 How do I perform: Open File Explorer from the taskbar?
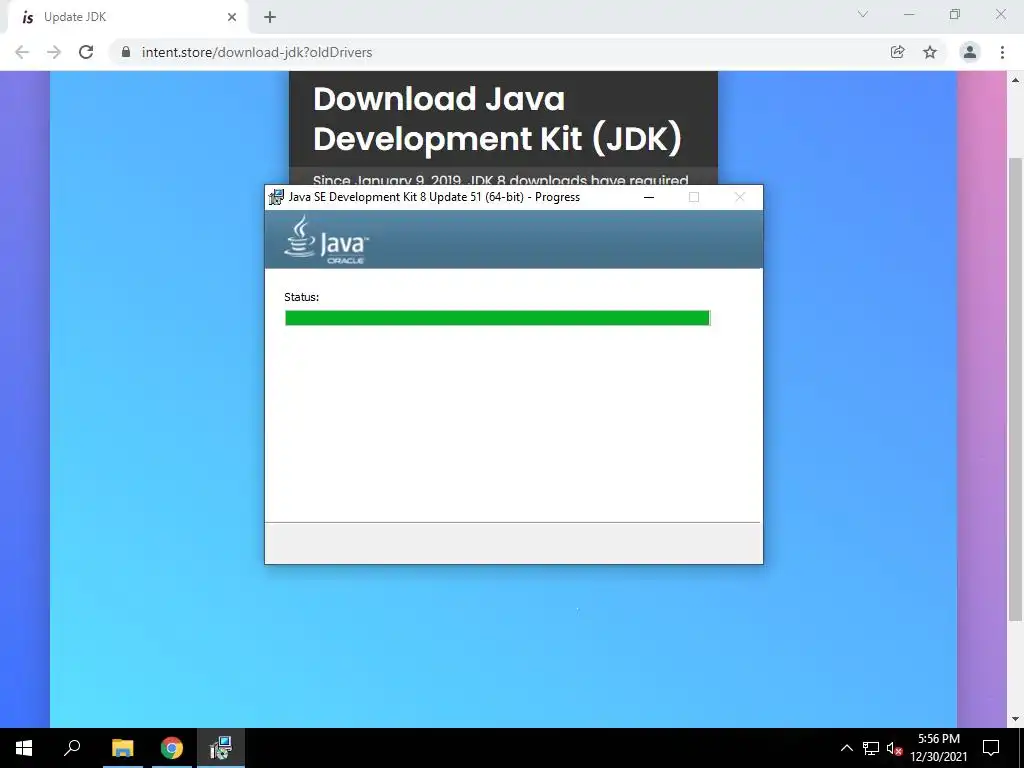point(122,748)
